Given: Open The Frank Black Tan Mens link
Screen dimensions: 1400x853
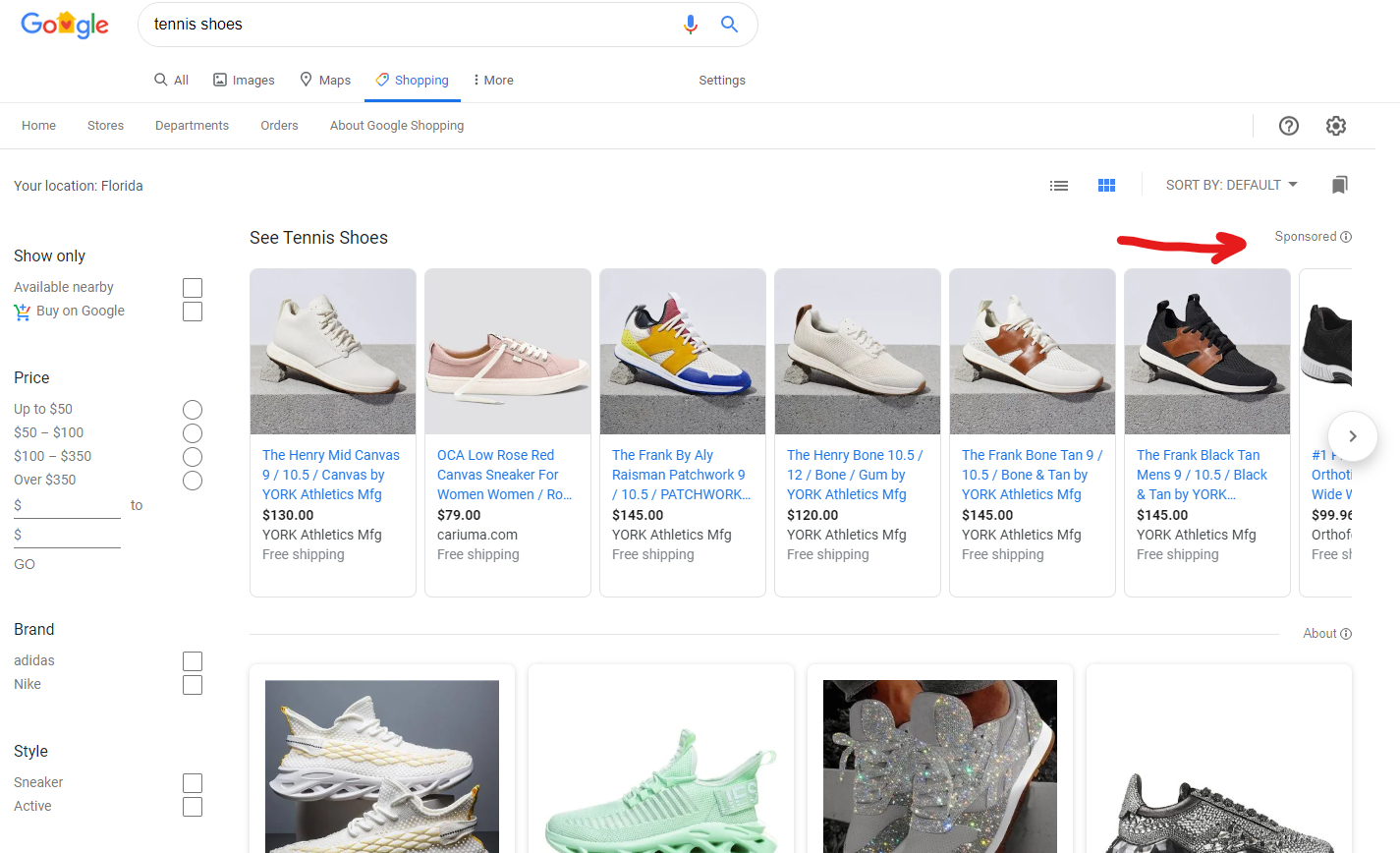Looking at the screenshot, I should [1203, 475].
